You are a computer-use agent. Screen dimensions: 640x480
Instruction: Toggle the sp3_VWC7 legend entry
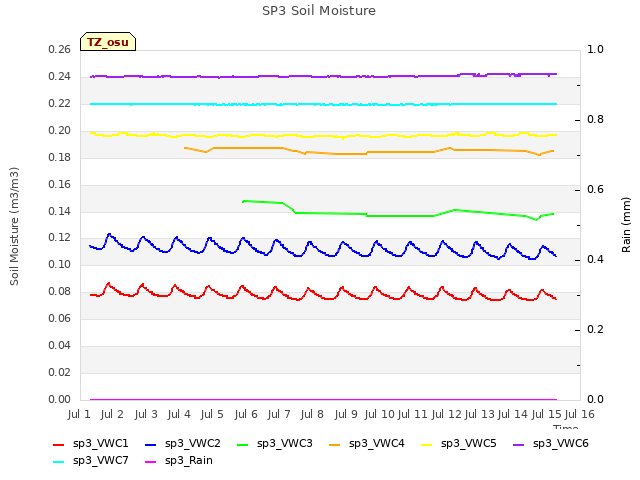[x=91, y=461]
